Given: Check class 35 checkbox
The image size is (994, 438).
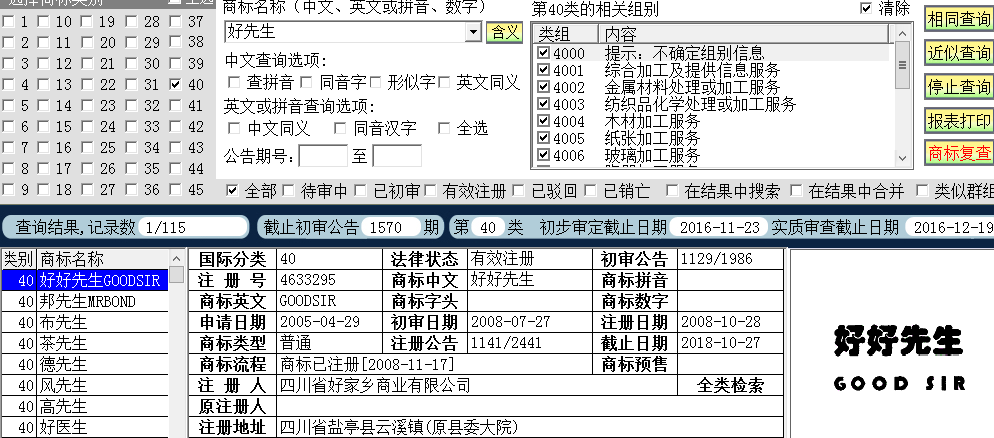Looking at the screenshot, I should 131,169.
